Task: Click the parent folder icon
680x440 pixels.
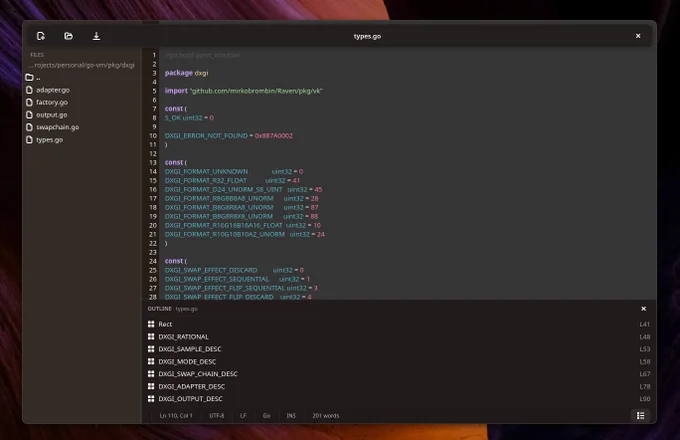Action: pyautogui.click(x=29, y=78)
